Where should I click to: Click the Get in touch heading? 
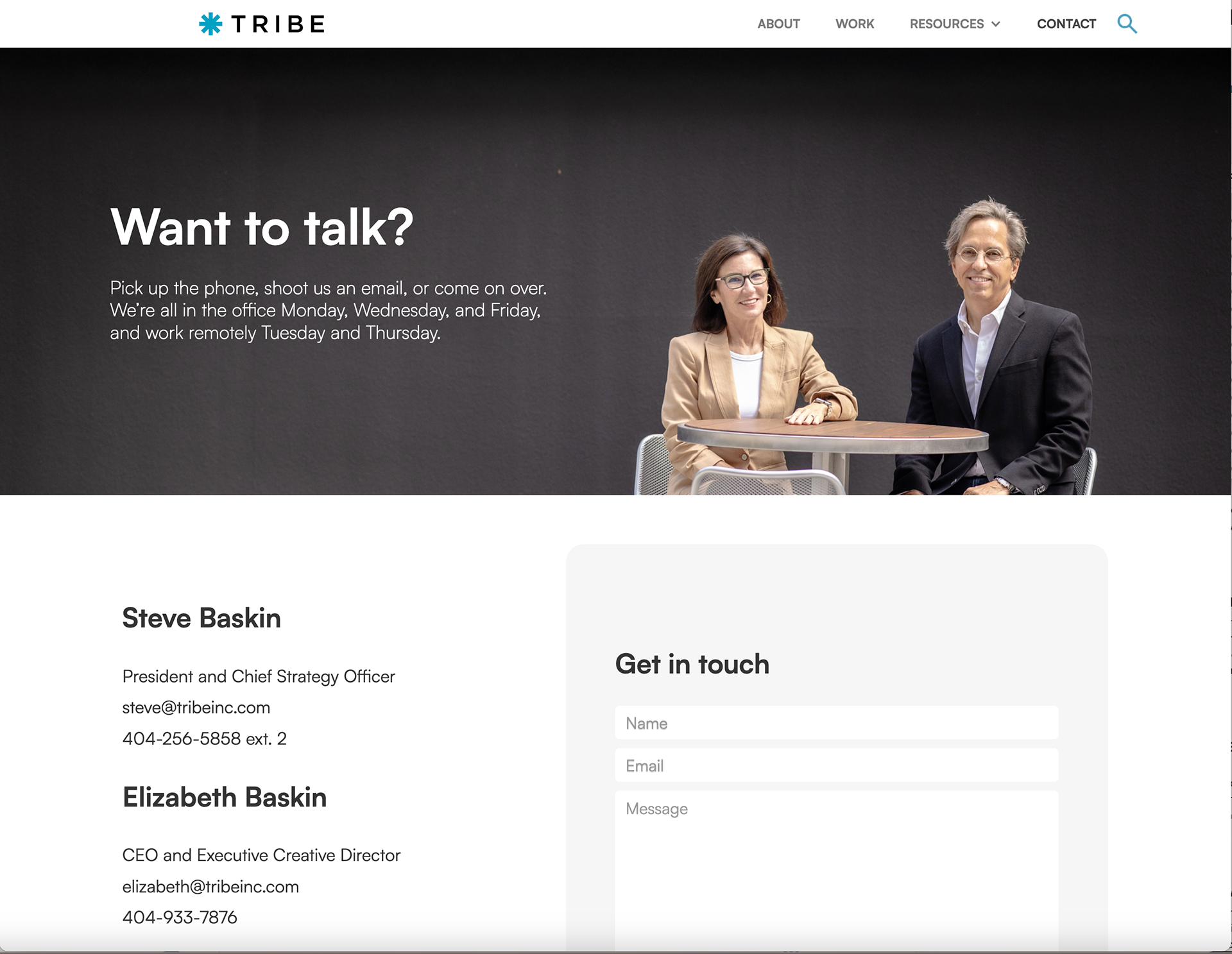(692, 664)
